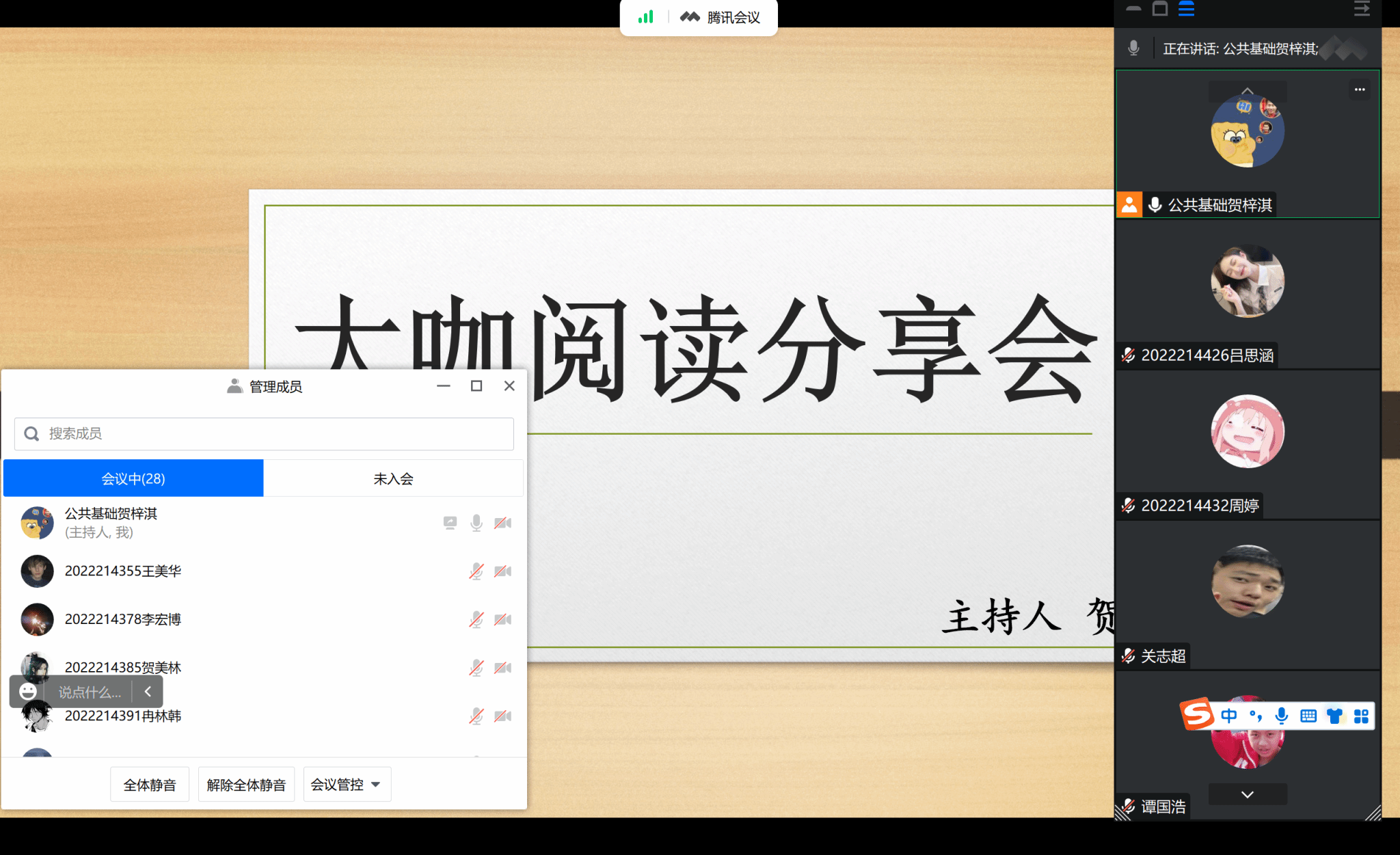
Task: Toggle camera for 2022214378李宏博
Action: [x=503, y=620]
